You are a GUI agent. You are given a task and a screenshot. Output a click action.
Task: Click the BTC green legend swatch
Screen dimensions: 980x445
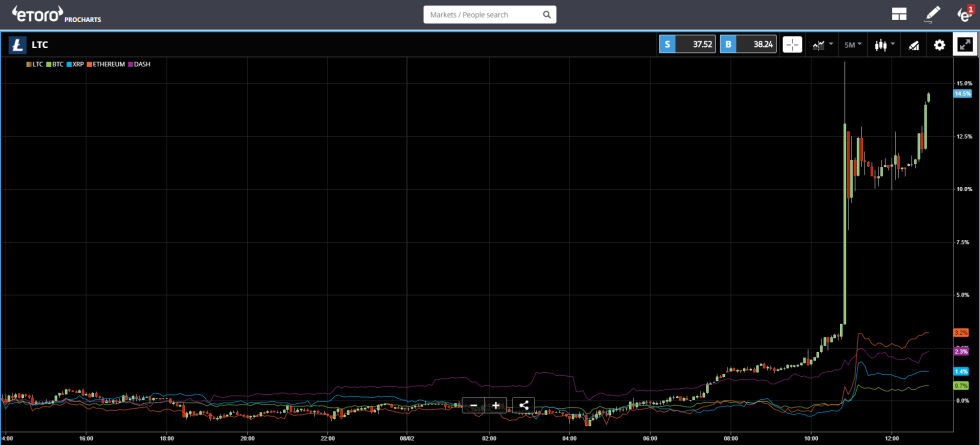(48, 64)
